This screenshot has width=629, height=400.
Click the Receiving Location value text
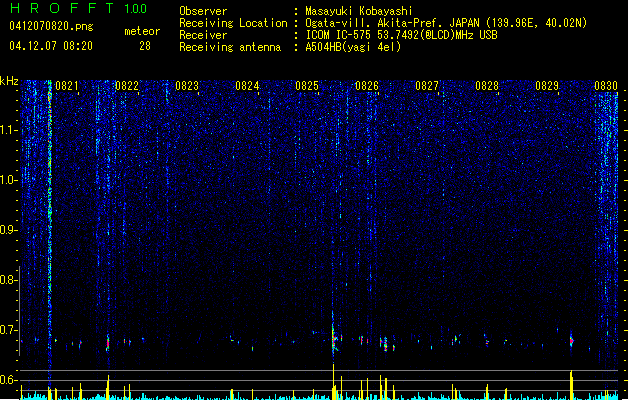(x=446, y=23)
